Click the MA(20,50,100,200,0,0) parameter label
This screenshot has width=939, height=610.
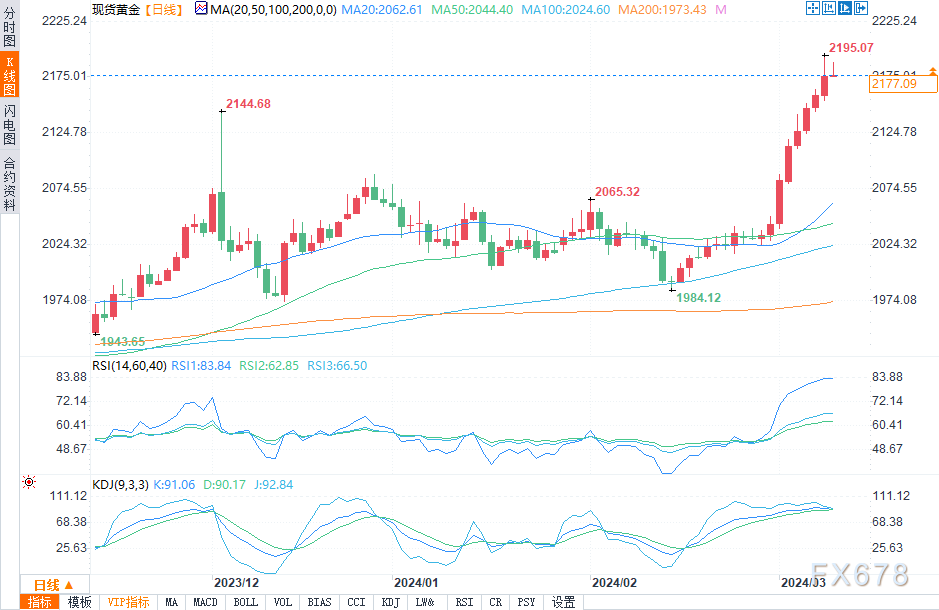274,10
